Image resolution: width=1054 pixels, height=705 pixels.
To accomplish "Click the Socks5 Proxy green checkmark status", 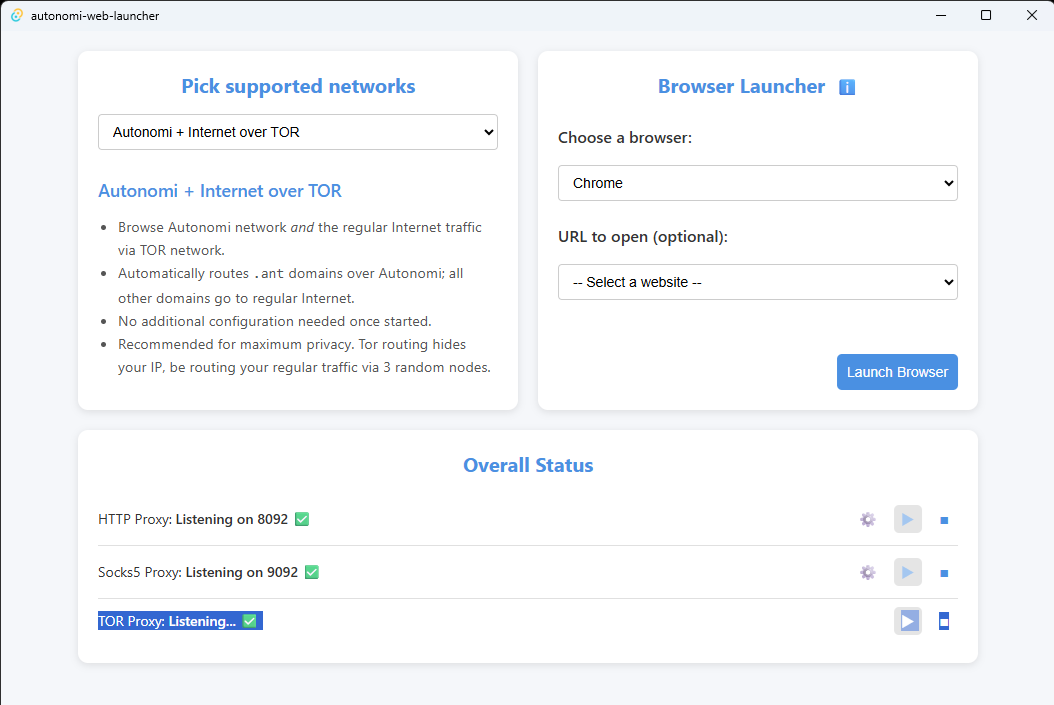I will pyautogui.click(x=312, y=573).
